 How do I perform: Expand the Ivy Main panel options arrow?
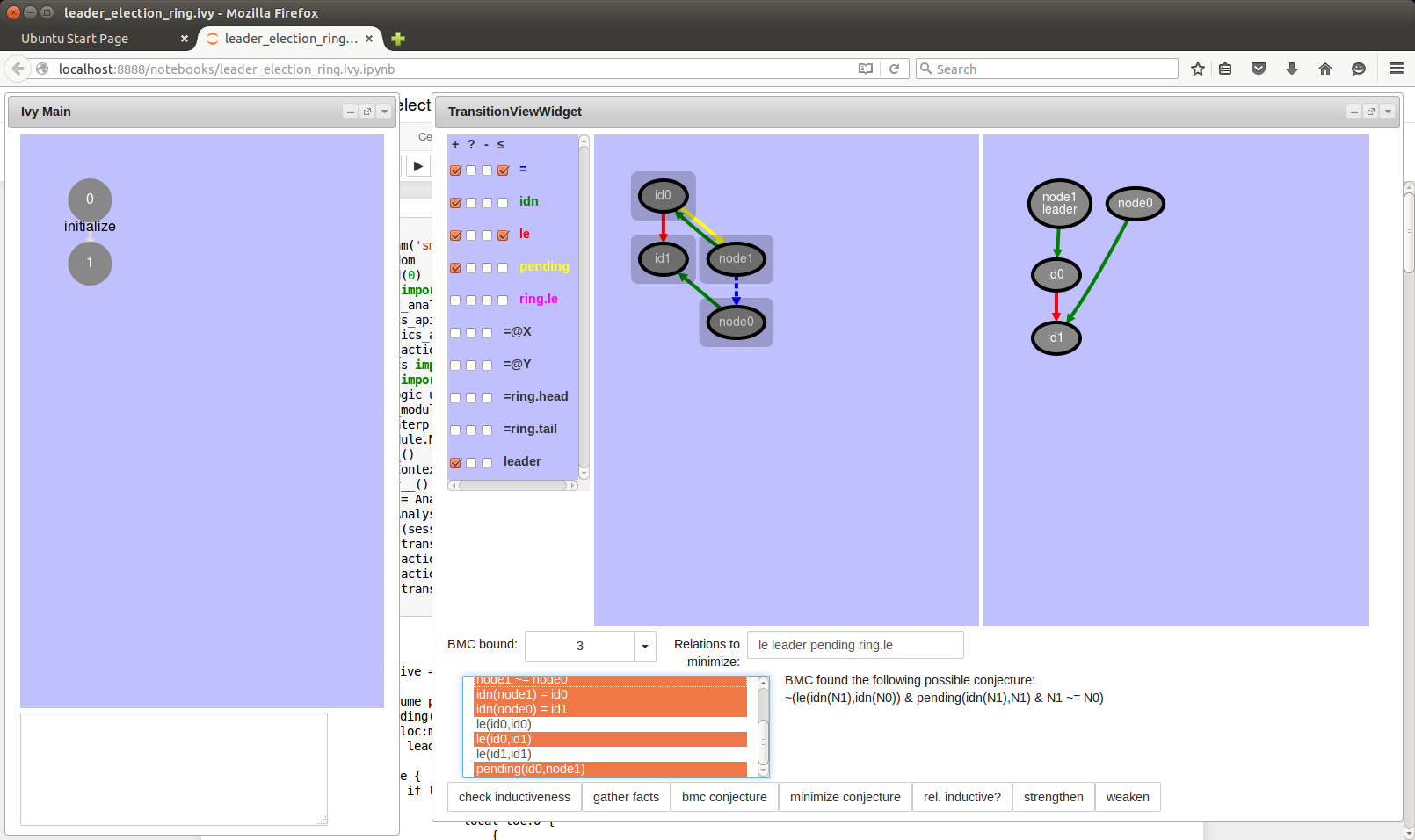384,112
